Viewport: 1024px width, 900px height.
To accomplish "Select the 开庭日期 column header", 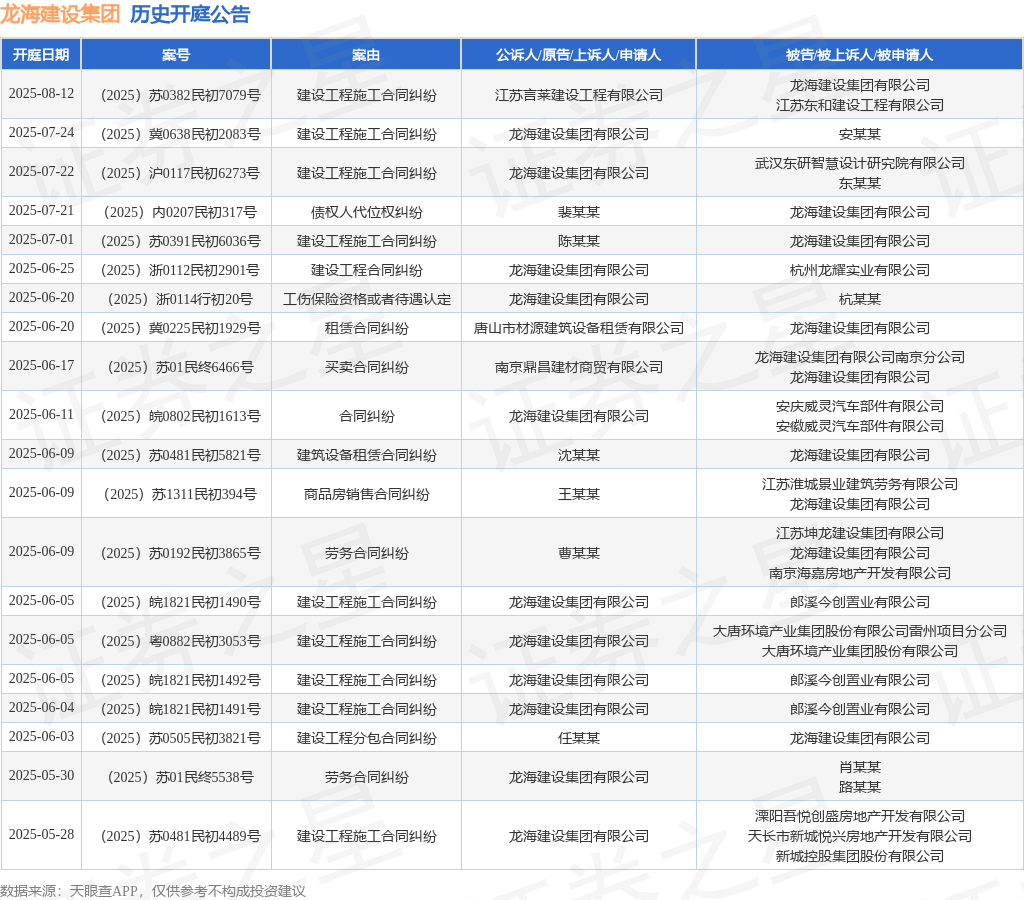I will point(41,55).
